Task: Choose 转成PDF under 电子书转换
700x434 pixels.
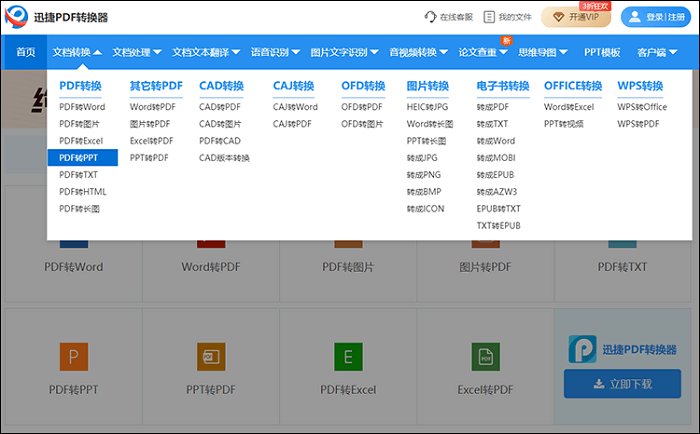Action: 493,107
